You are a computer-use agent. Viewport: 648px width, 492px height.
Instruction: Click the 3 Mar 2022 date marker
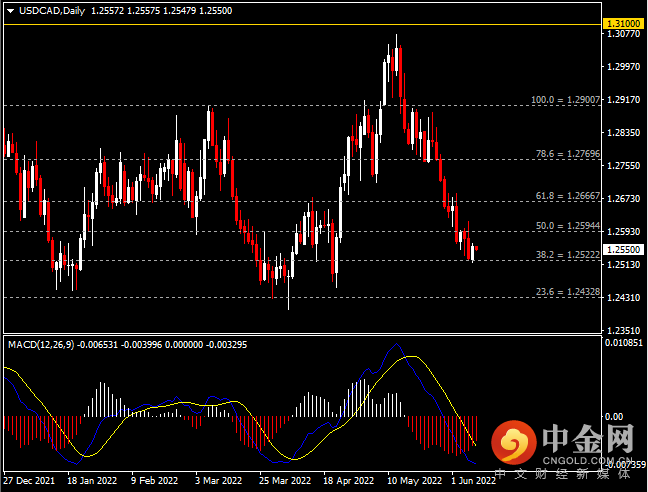218,480
